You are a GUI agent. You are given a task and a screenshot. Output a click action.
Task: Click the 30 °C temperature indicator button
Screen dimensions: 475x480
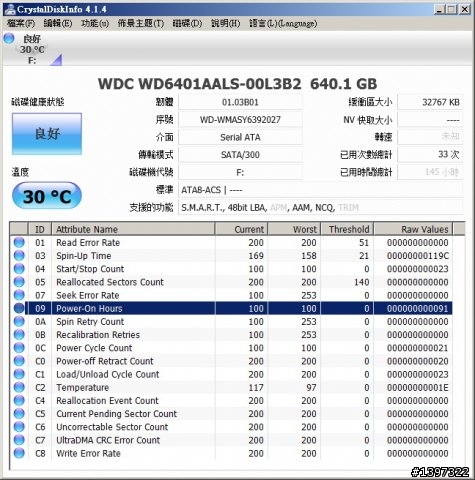(47, 196)
